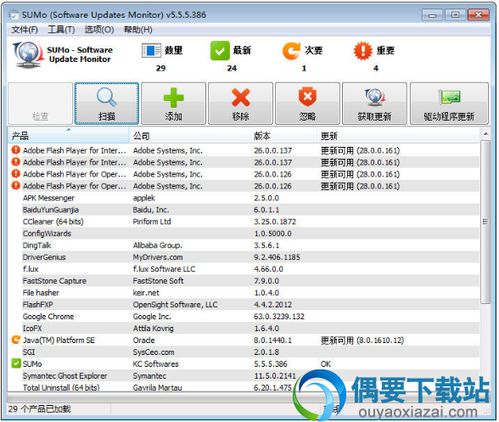The height and width of the screenshot is (422, 499).
Task: Open the 文件(F) menu
Action: coord(25,30)
